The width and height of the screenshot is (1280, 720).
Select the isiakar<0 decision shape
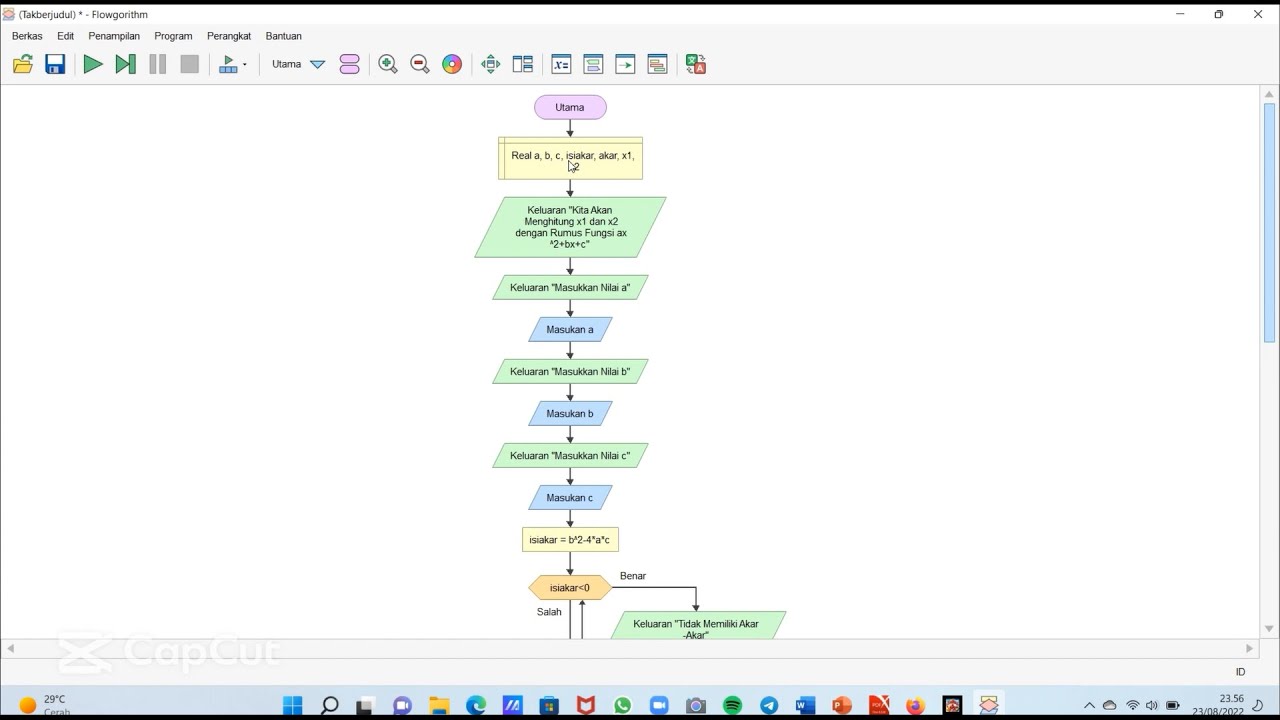tap(570, 588)
